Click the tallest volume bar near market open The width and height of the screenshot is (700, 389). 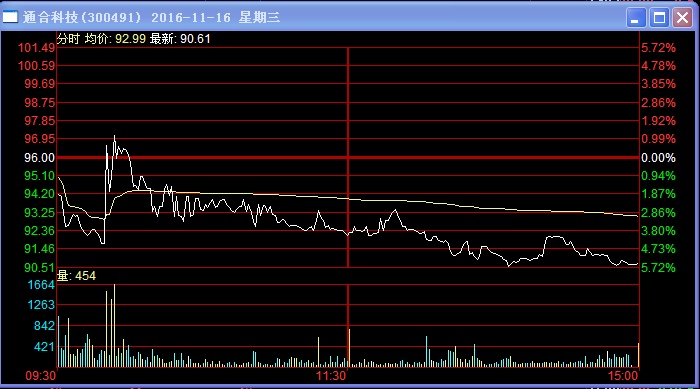pos(114,326)
